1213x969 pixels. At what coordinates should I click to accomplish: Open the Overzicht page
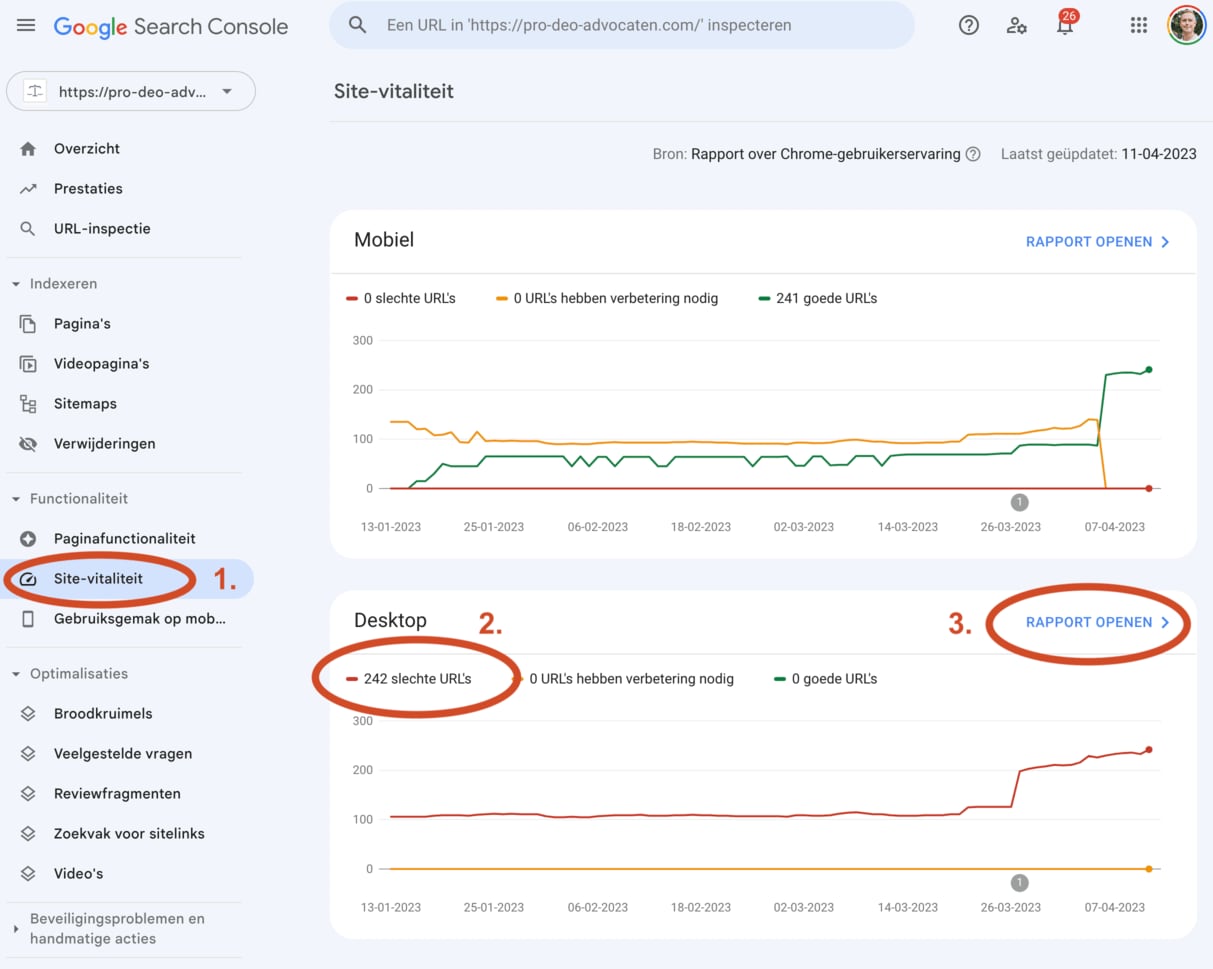point(87,149)
